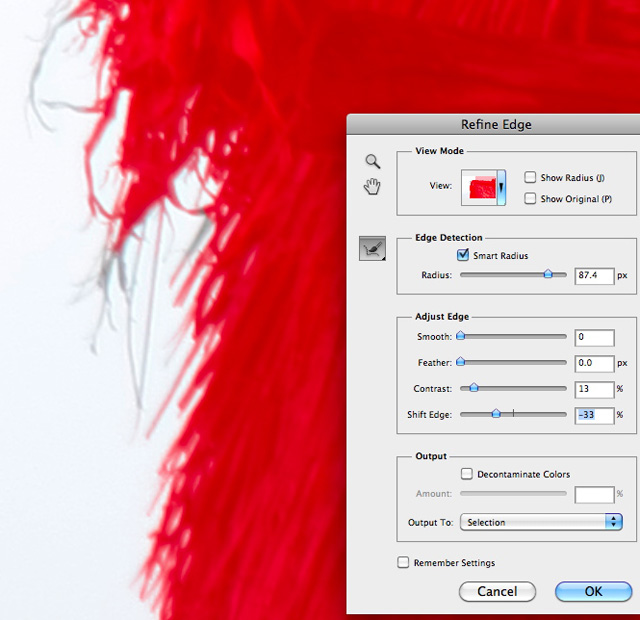Click the Contrast slider handle

click(473, 388)
